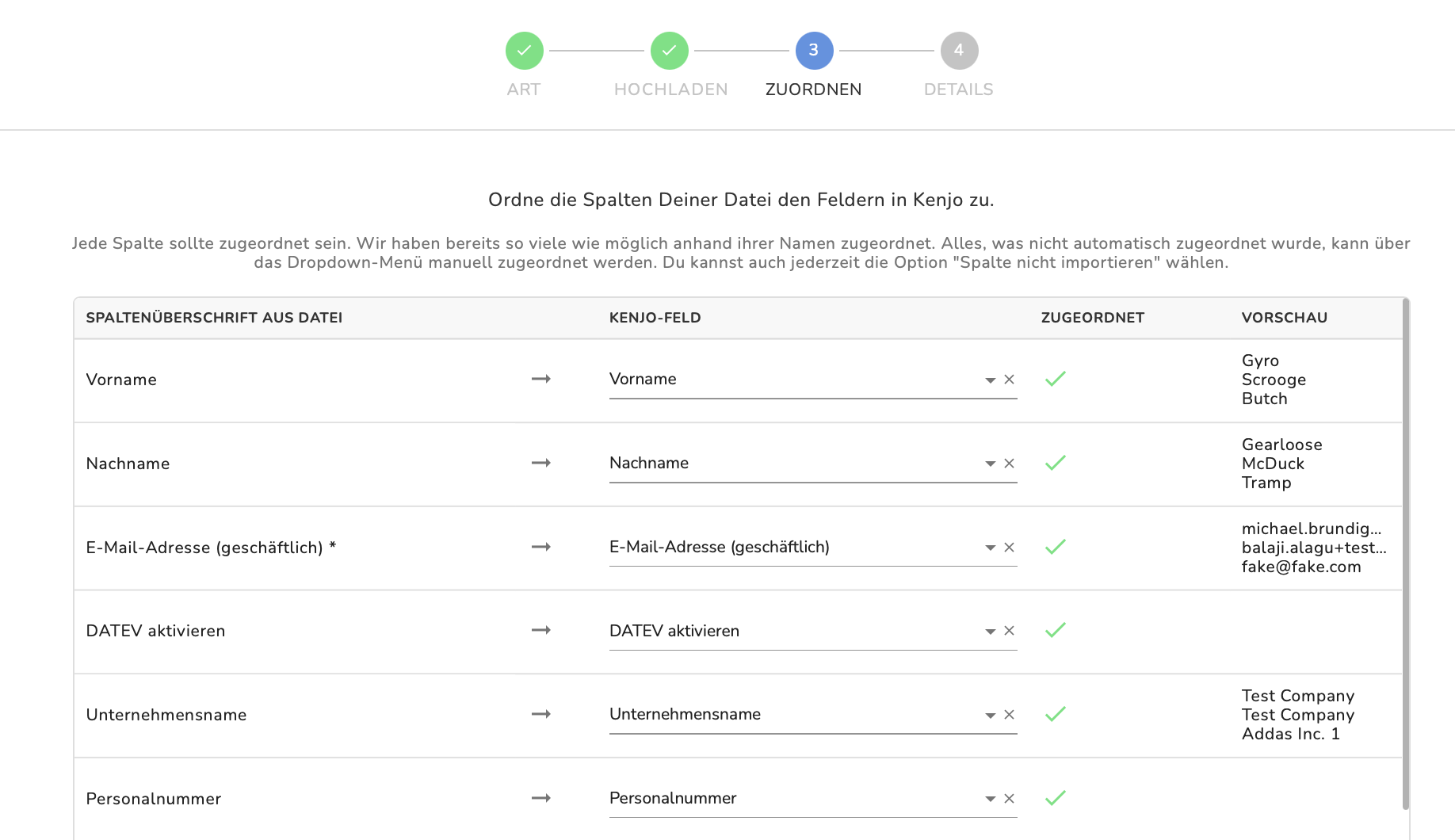
Task: Open the Personalnummer dropdown arrow
Action: tap(990, 800)
